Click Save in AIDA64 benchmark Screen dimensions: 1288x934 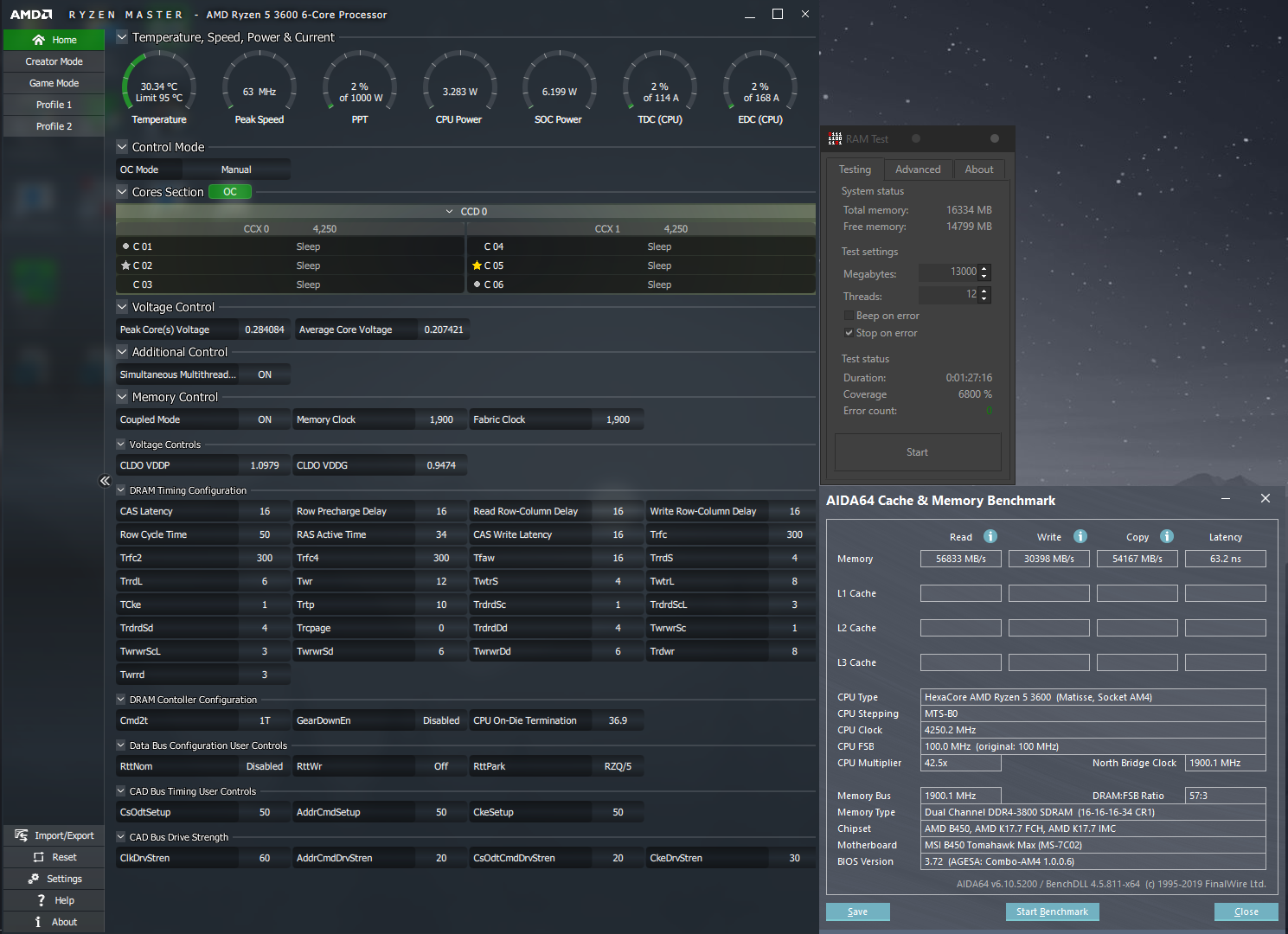858,912
